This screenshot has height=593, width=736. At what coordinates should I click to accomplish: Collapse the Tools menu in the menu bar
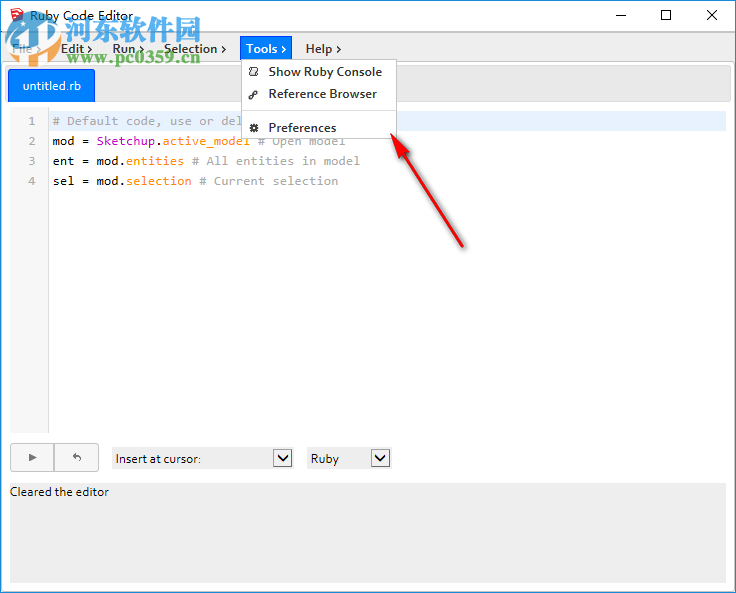point(266,48)
